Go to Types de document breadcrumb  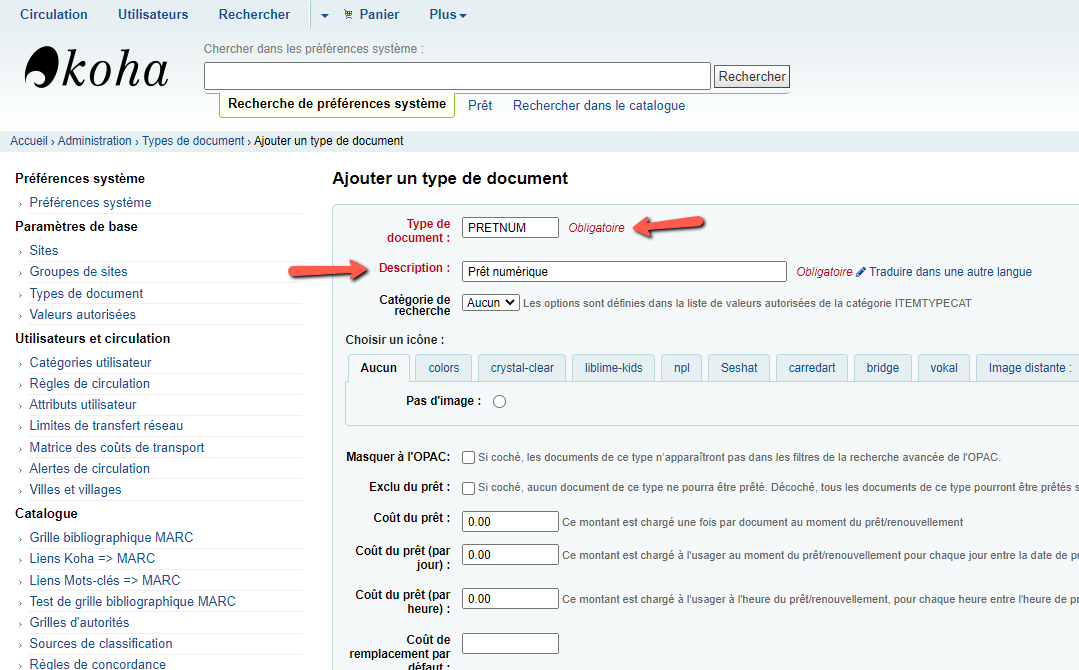click(193, 141)
